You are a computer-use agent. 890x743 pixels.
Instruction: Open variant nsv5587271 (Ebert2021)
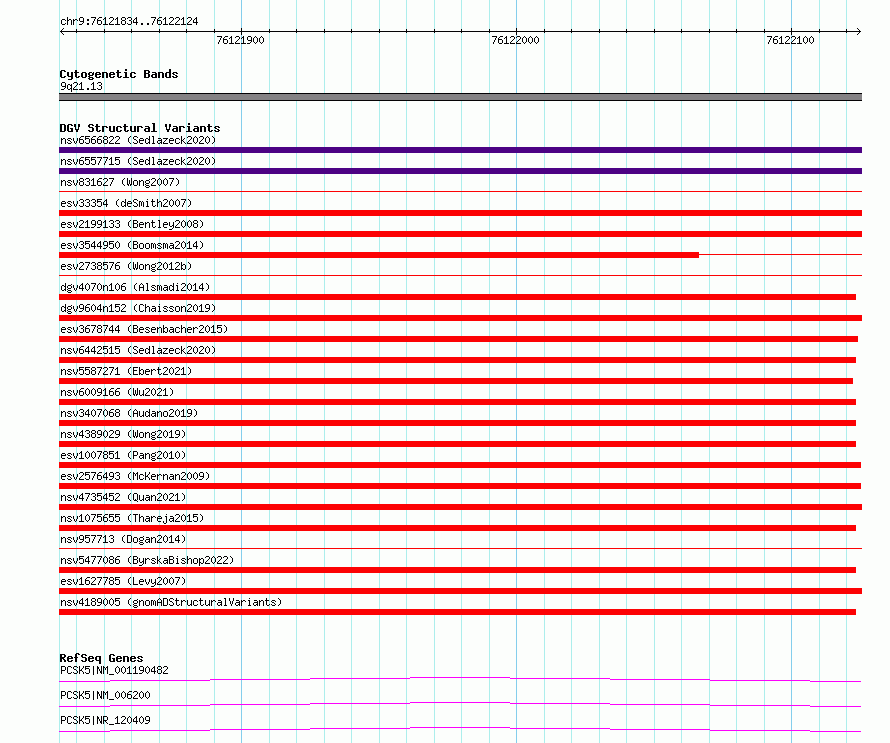pyautogui.click(x=126, y=371)
